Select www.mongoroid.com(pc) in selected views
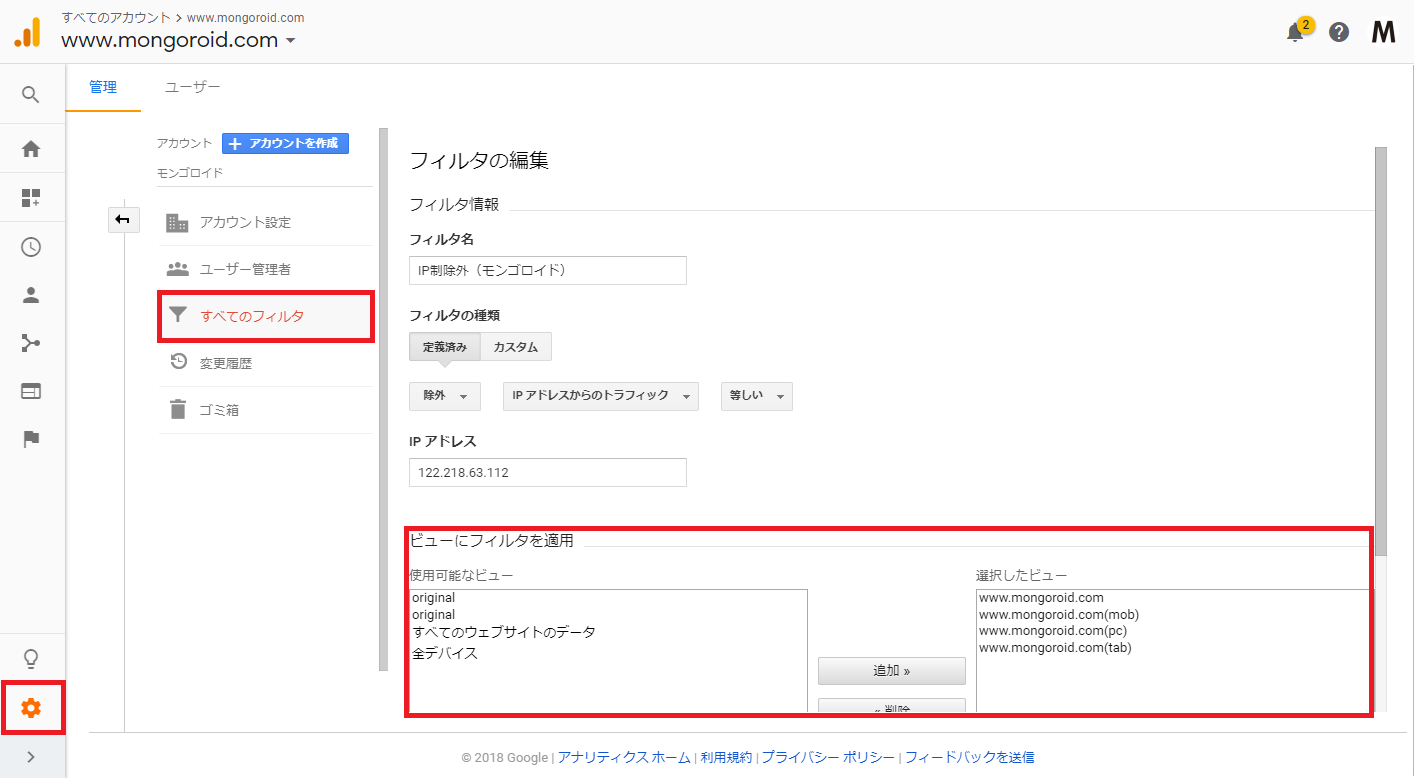This screenshot has height=778, width=1414. click(x=1053, y=631)
